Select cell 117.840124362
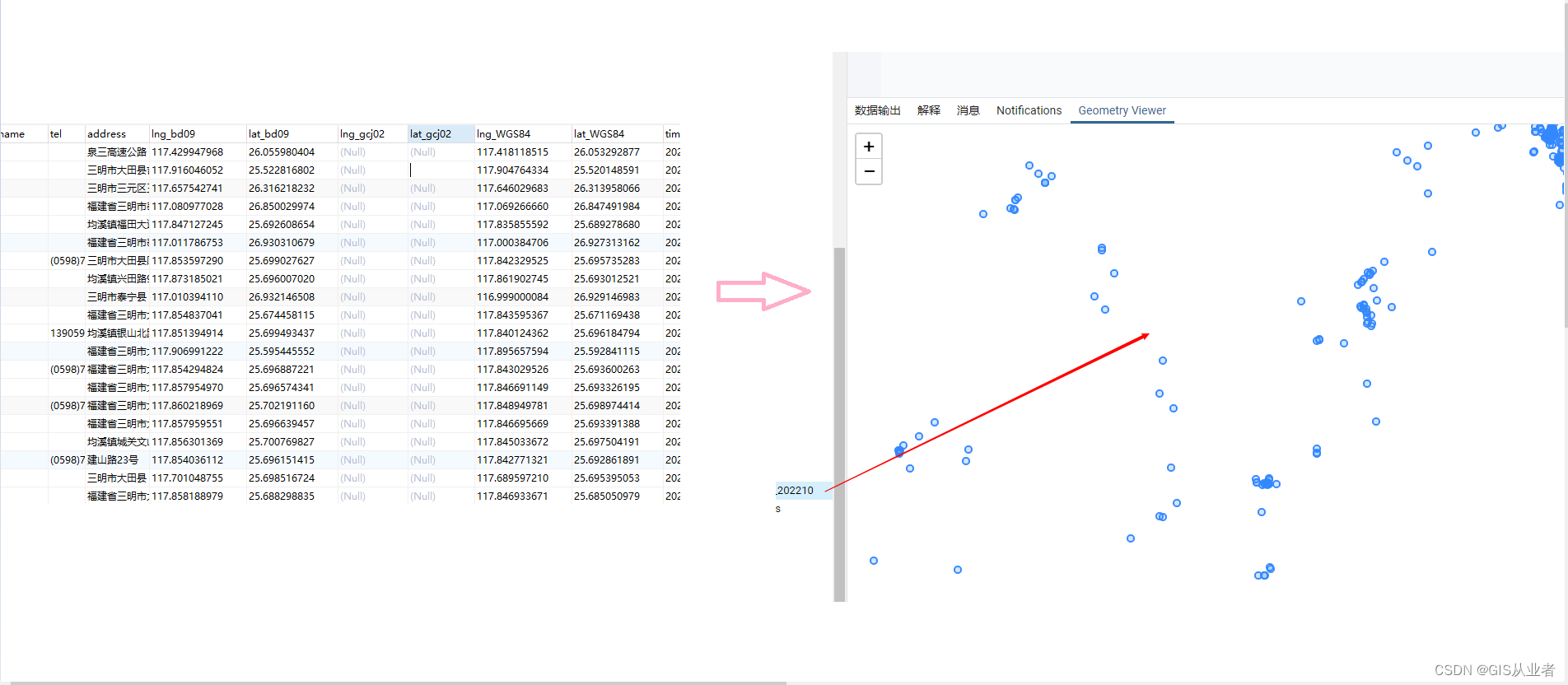The width and height of the screenshot is (1568, 685). 523,333
